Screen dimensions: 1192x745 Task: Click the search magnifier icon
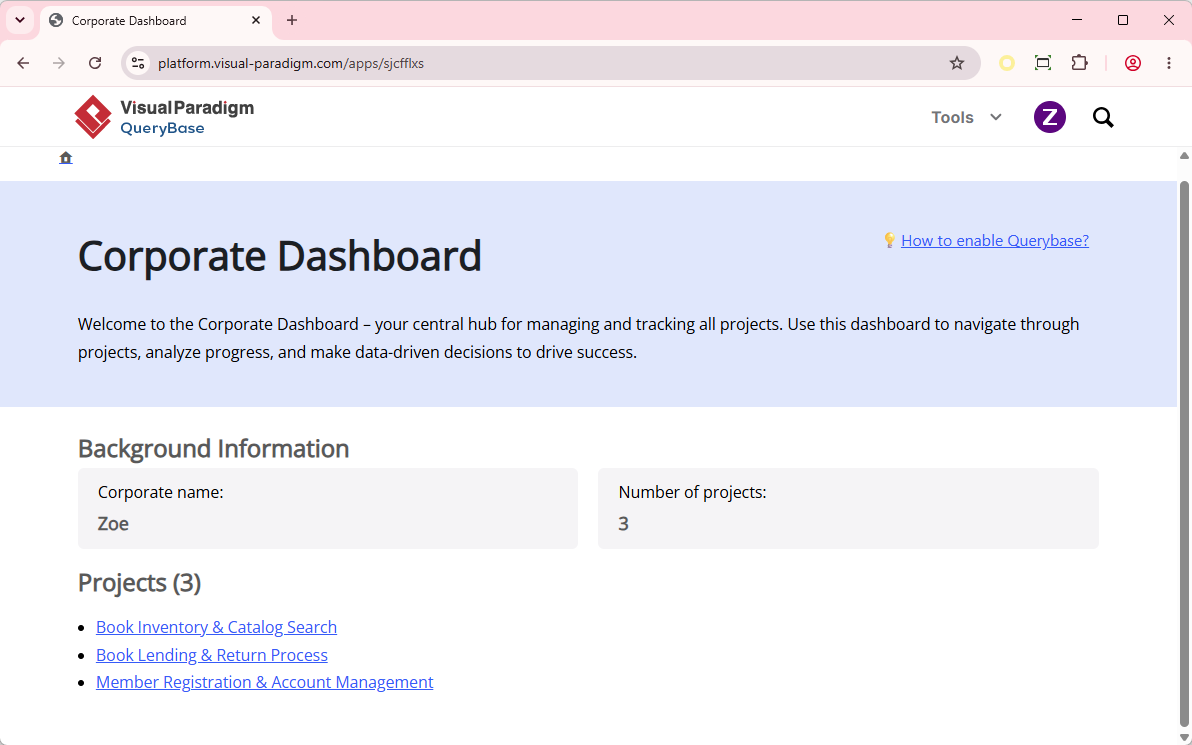[1103, 117]
